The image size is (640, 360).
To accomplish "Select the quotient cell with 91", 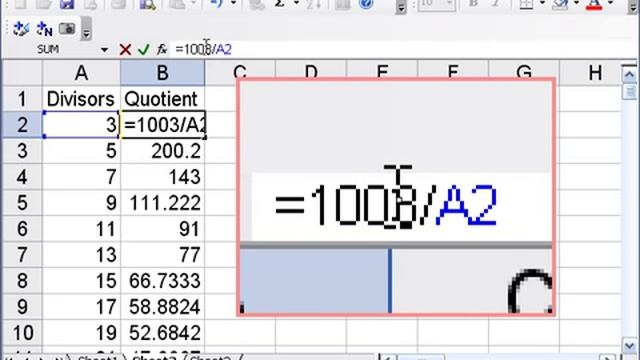I will pos(162,229).
